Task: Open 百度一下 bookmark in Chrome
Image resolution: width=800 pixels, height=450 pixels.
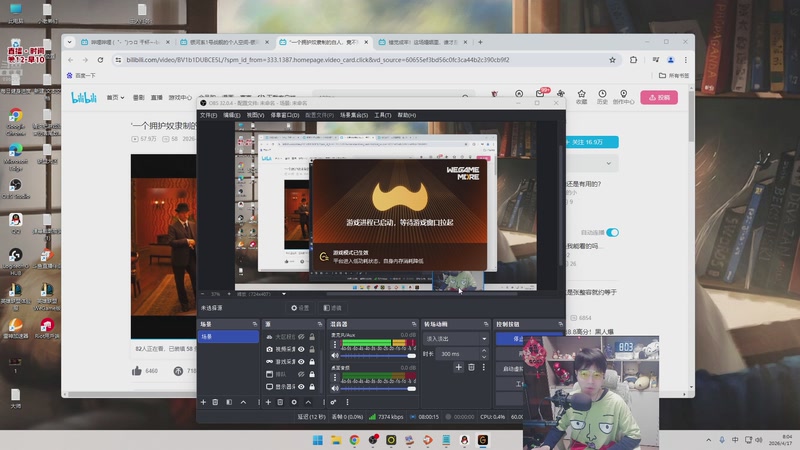Action: (x=81, y=75)
